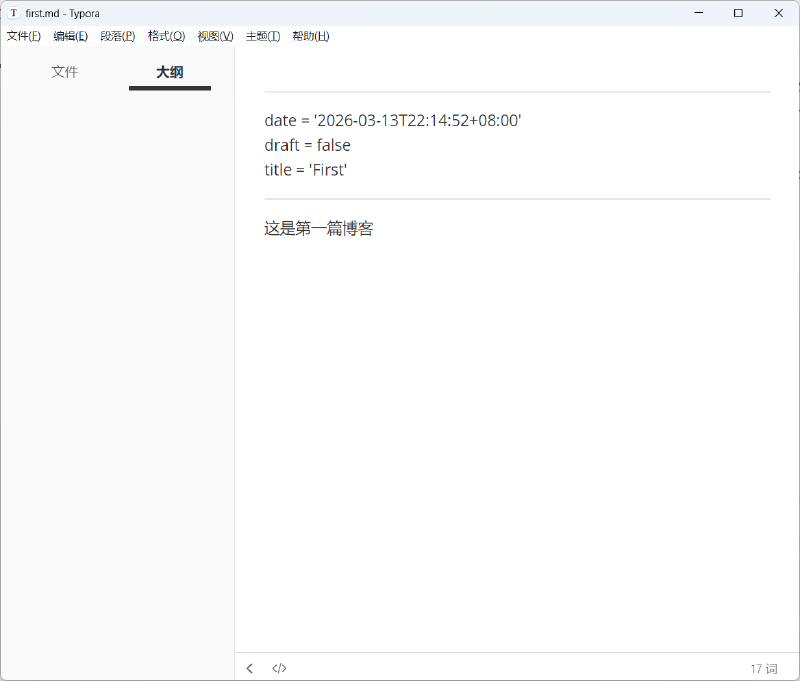This screenshot has height=681, width=800.
Task: Click the Typora app icon in title bar
Action: (x=13, y=13)
